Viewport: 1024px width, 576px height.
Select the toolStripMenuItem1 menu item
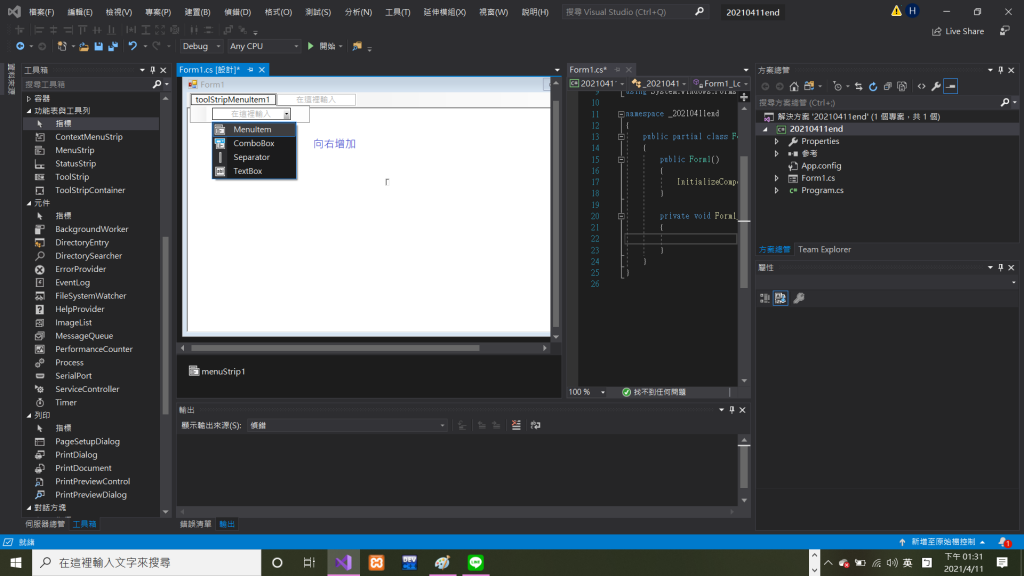click(x=233, y=99)
